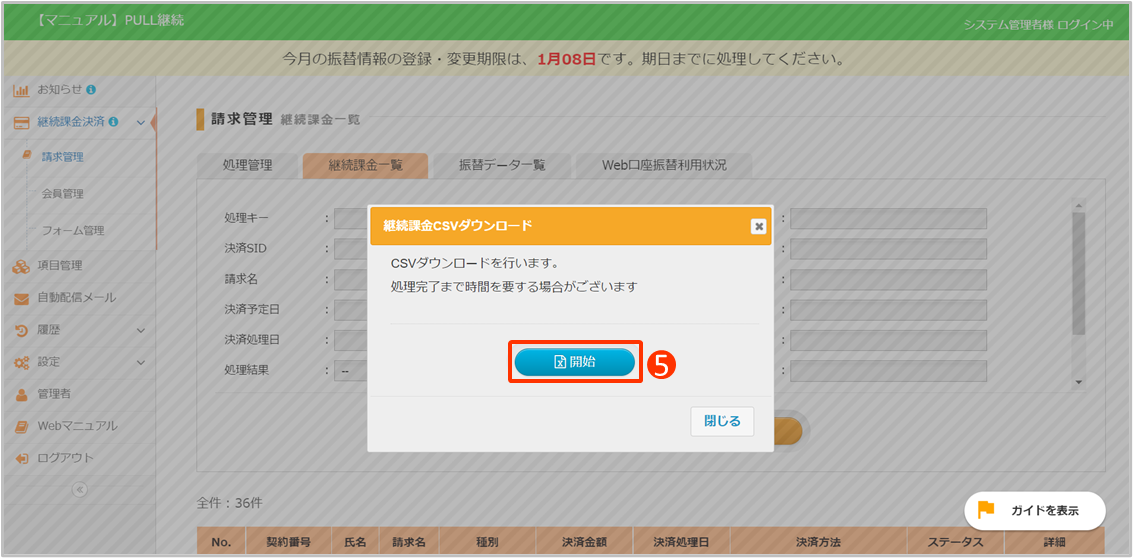Click the お知らせ chart icon in sidebar
The height and width of the screenshot is (558, 1133).
20,90
